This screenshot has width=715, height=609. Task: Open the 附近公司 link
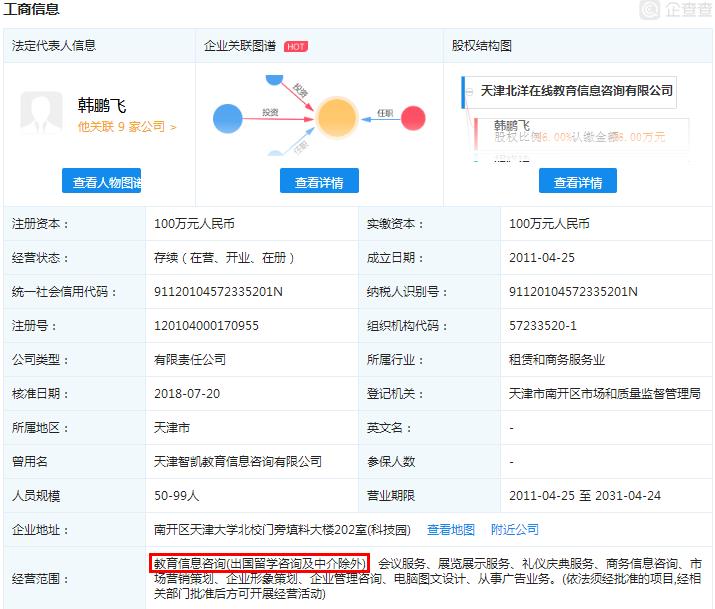click(515, 529)
